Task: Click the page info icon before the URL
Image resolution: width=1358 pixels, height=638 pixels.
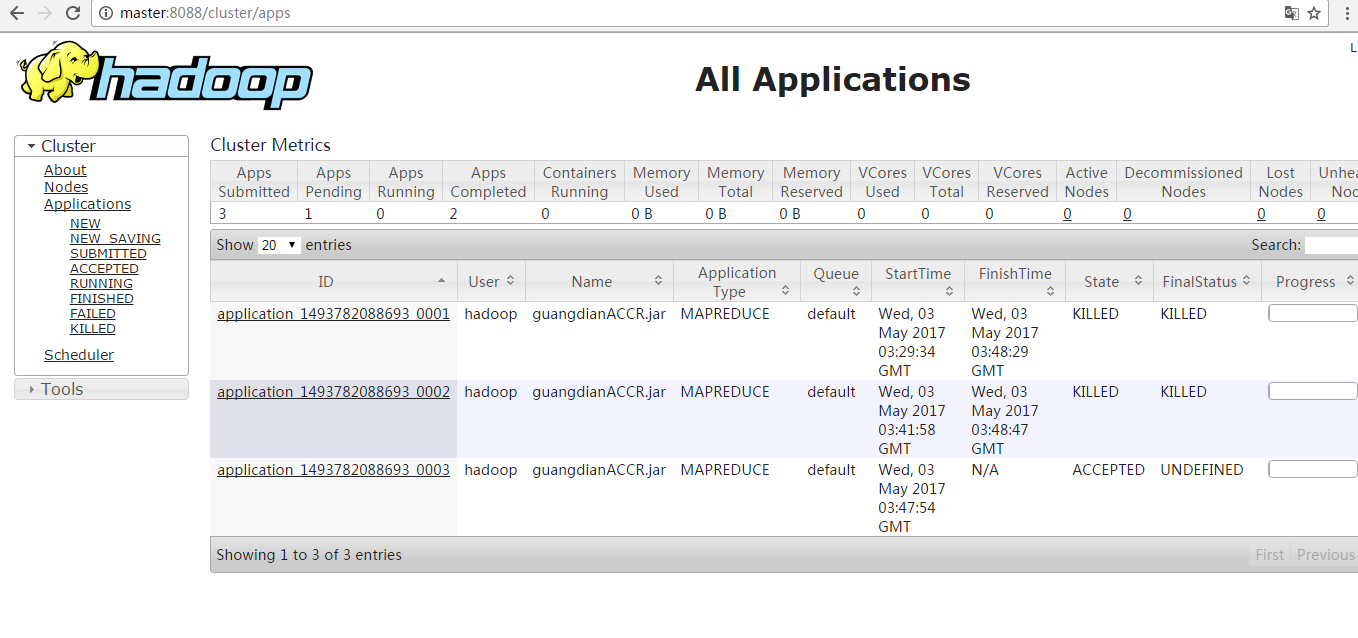Action: (107, 13)
